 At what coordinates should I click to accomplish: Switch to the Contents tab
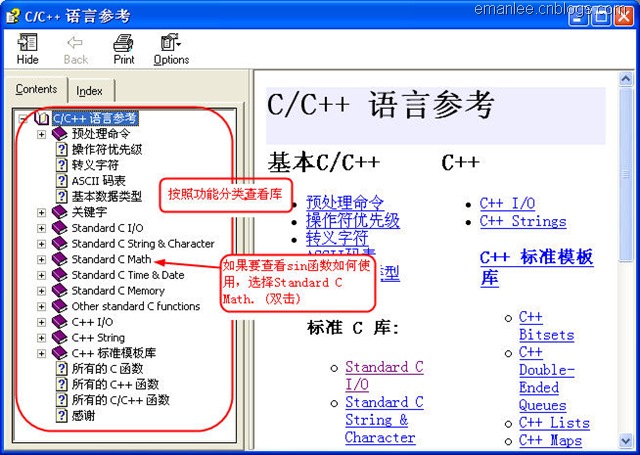[x=36, y=89]
